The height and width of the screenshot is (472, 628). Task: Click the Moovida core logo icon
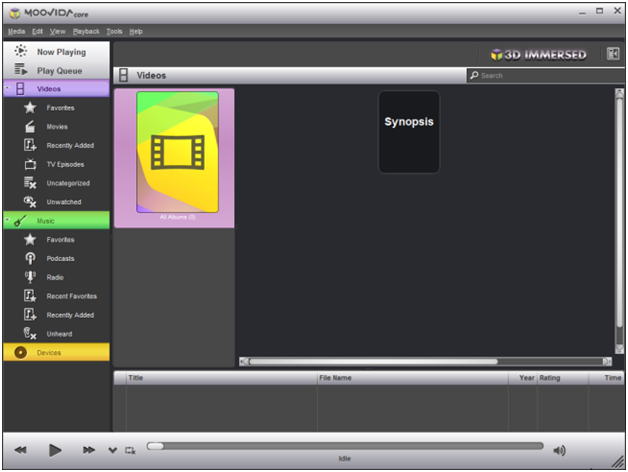[x=14, y=13]
